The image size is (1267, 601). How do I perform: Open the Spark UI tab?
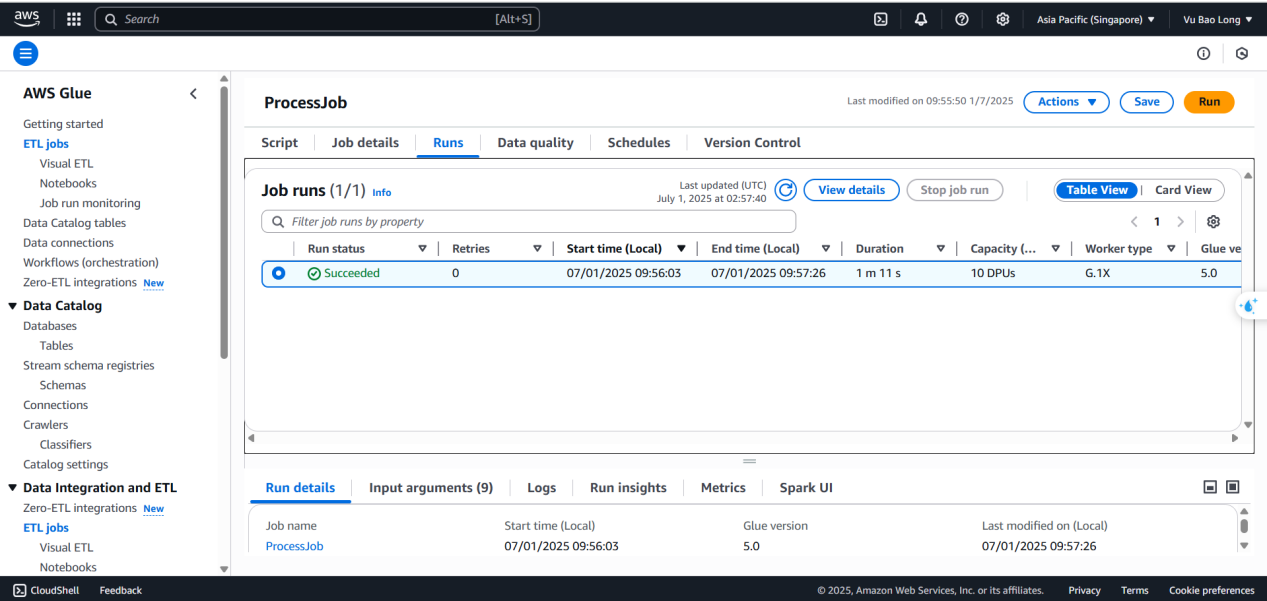pos(806,488)
